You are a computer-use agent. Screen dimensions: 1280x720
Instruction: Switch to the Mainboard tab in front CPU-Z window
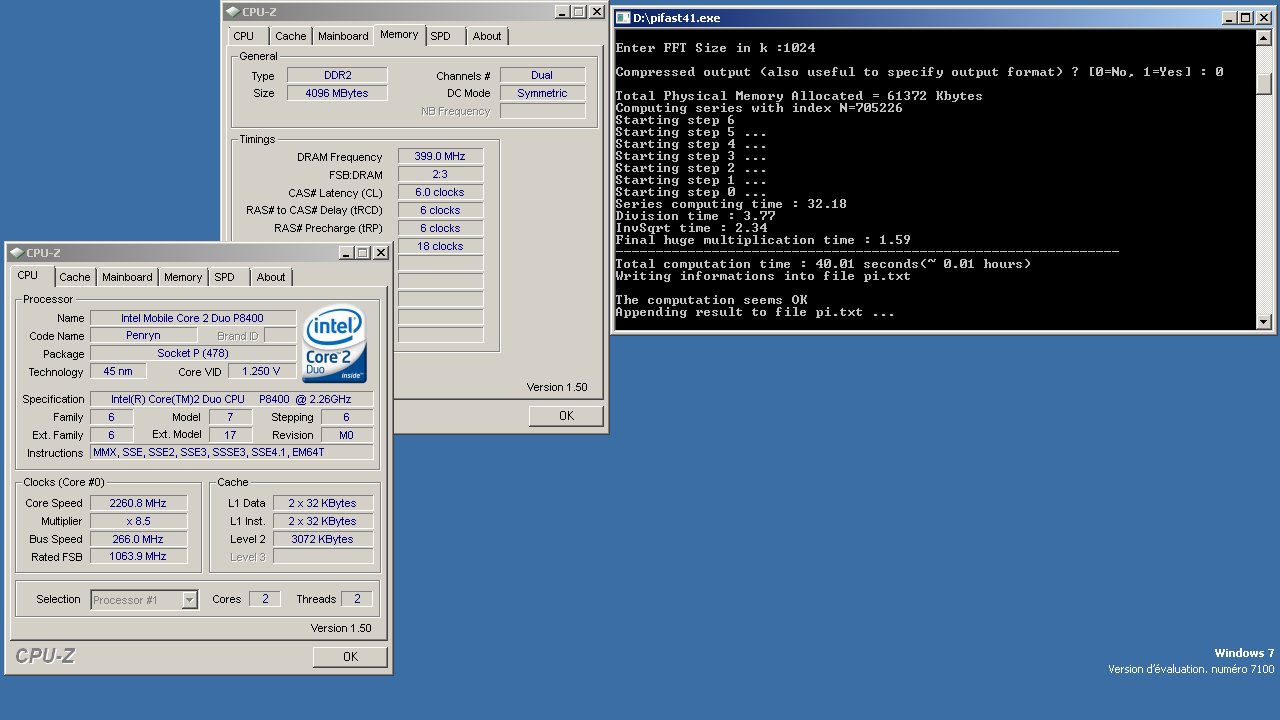click(x=127, y=277)
